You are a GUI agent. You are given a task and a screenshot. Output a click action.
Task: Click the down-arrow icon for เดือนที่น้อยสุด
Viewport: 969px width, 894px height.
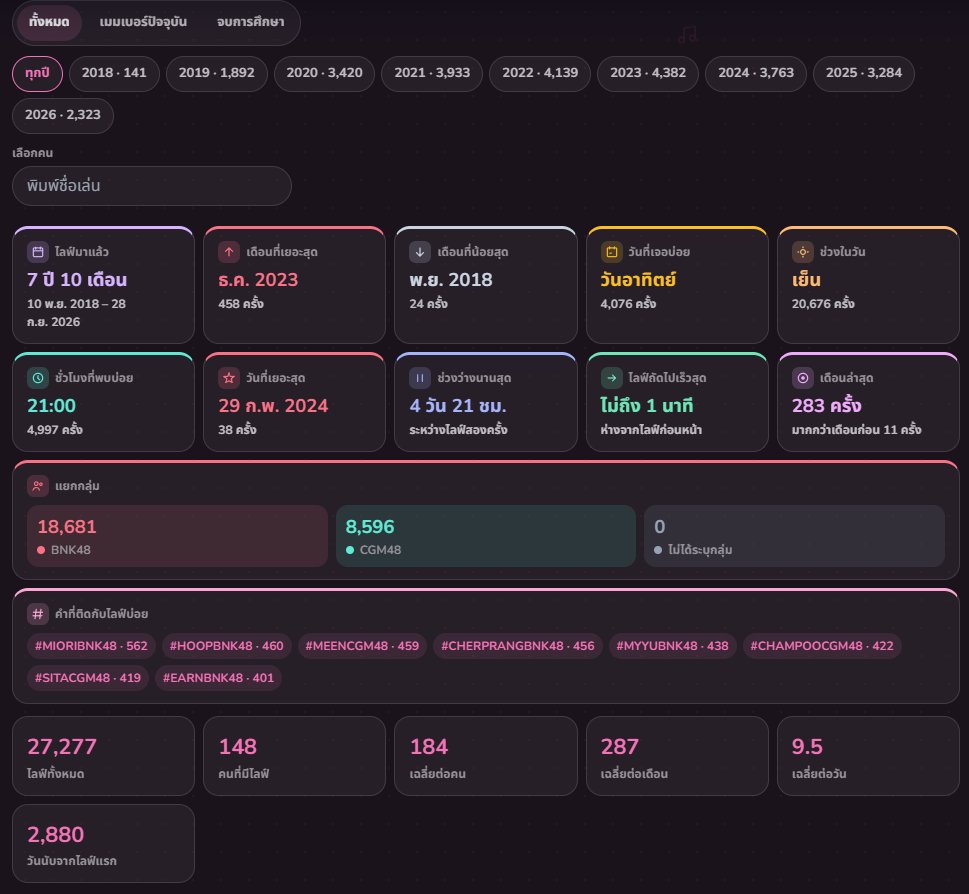(x=420, y=251)
